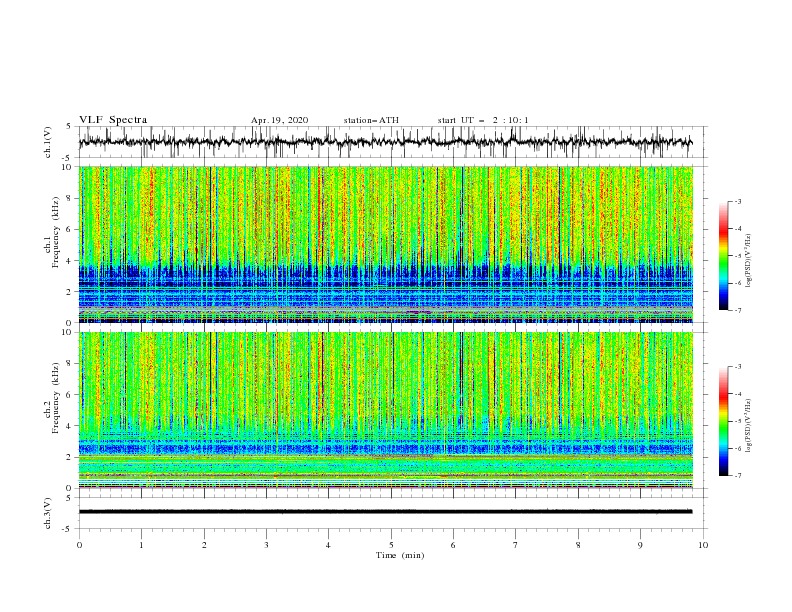Click the 'Time (min)' axis label
The image size is (792, 612).
pyautogui.click(x=400, y=555)
